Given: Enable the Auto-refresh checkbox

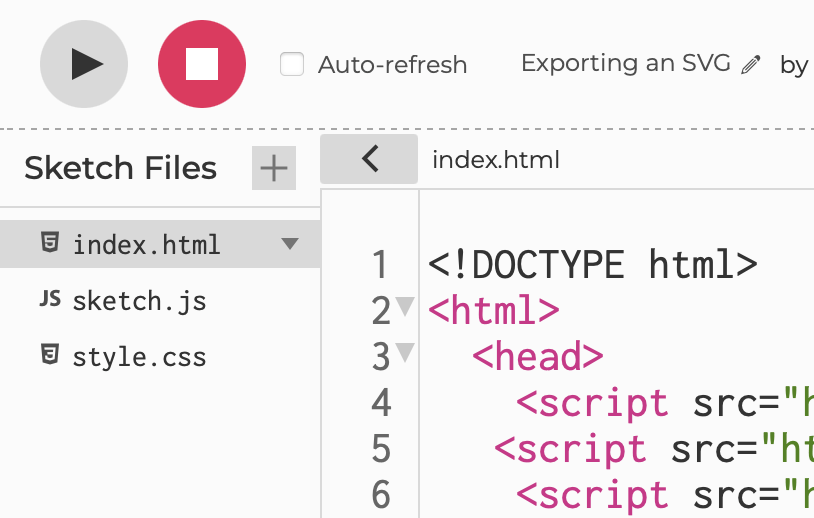Looking at the screenshot, I should point(292,64).
